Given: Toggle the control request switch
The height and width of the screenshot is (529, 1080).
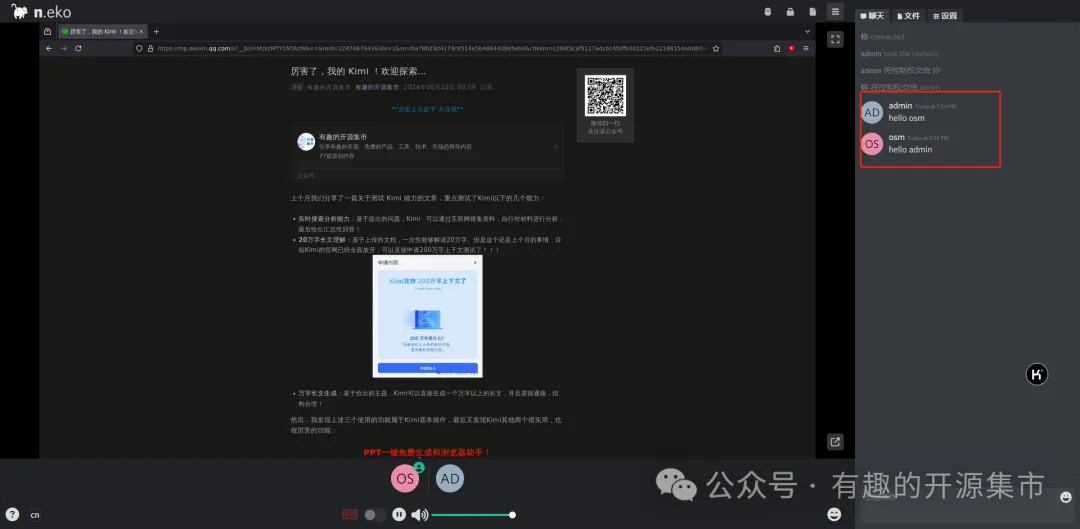Looking at the screenshot, I should tap(375, 515).
